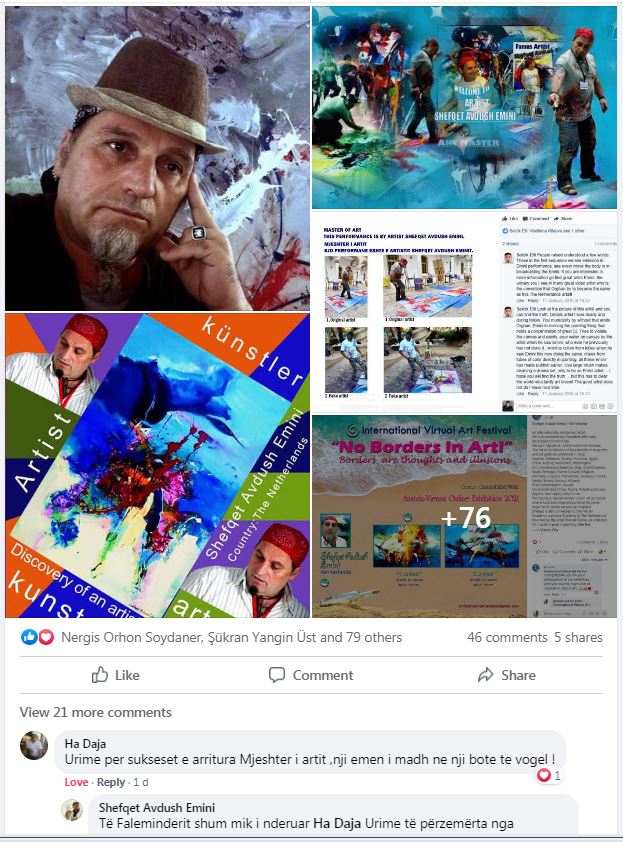Show the 5 shares list
This screenshot has height=842, width=623.
tap(578, 637)
